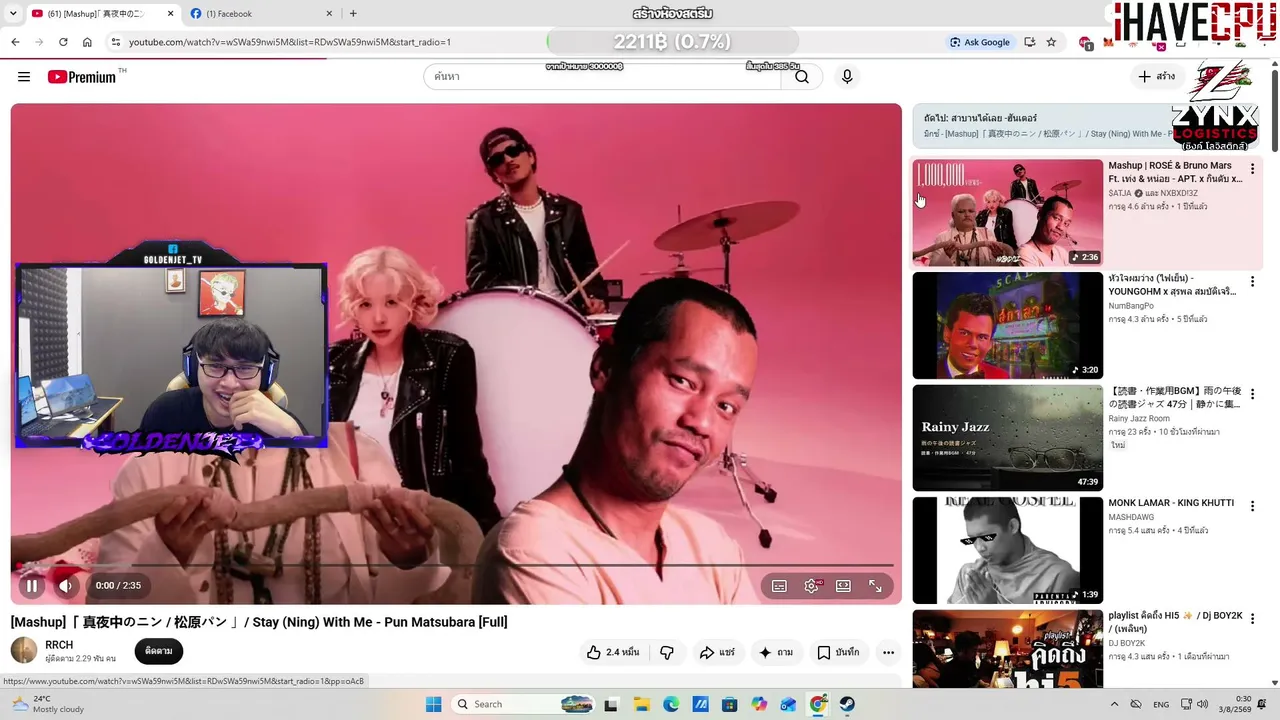The image size is (1280, 720).
Task: Like the video with thumbs-up
Action: tap(612, 652)
